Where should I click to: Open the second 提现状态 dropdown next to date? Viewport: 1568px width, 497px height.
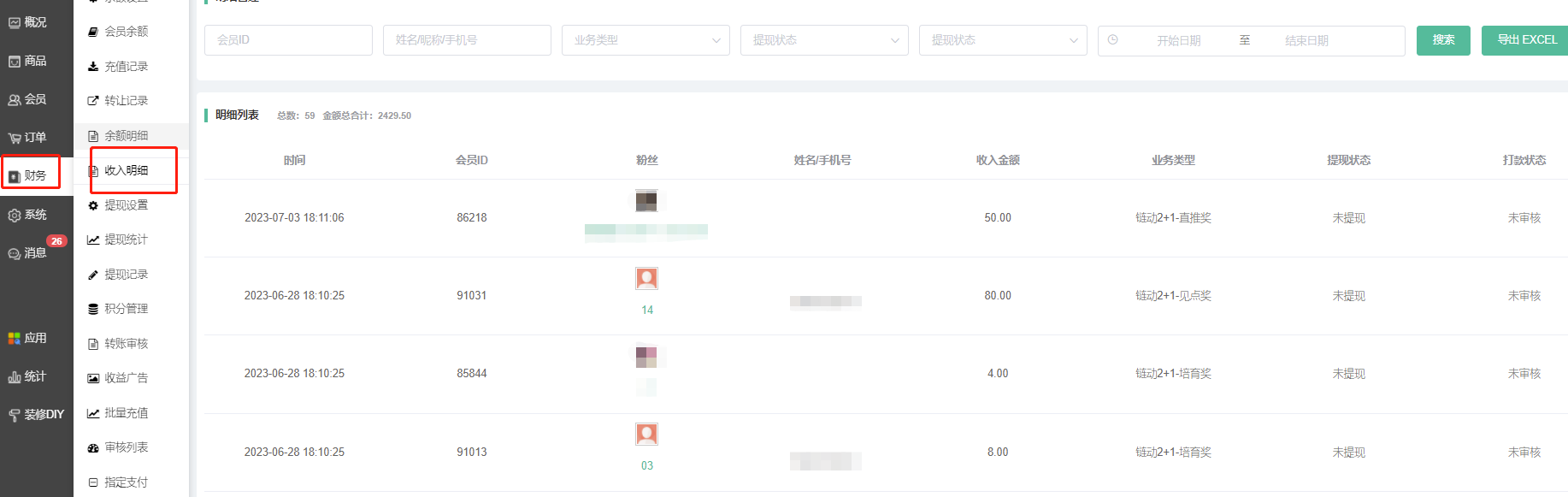tap(1003, 40)
